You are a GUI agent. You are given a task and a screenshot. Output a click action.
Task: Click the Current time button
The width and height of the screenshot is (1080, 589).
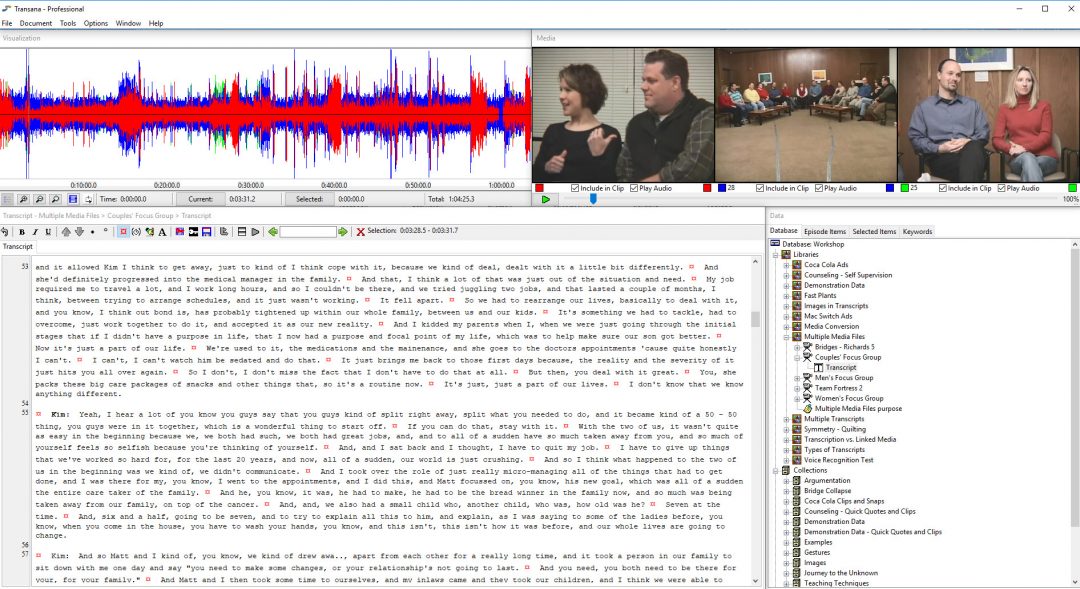[x=200, y=199]
